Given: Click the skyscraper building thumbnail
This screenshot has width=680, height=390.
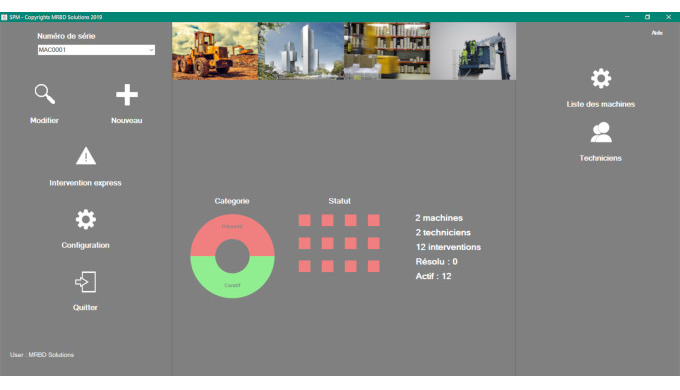Looking at the screenshot, I should tap(301, 51).
